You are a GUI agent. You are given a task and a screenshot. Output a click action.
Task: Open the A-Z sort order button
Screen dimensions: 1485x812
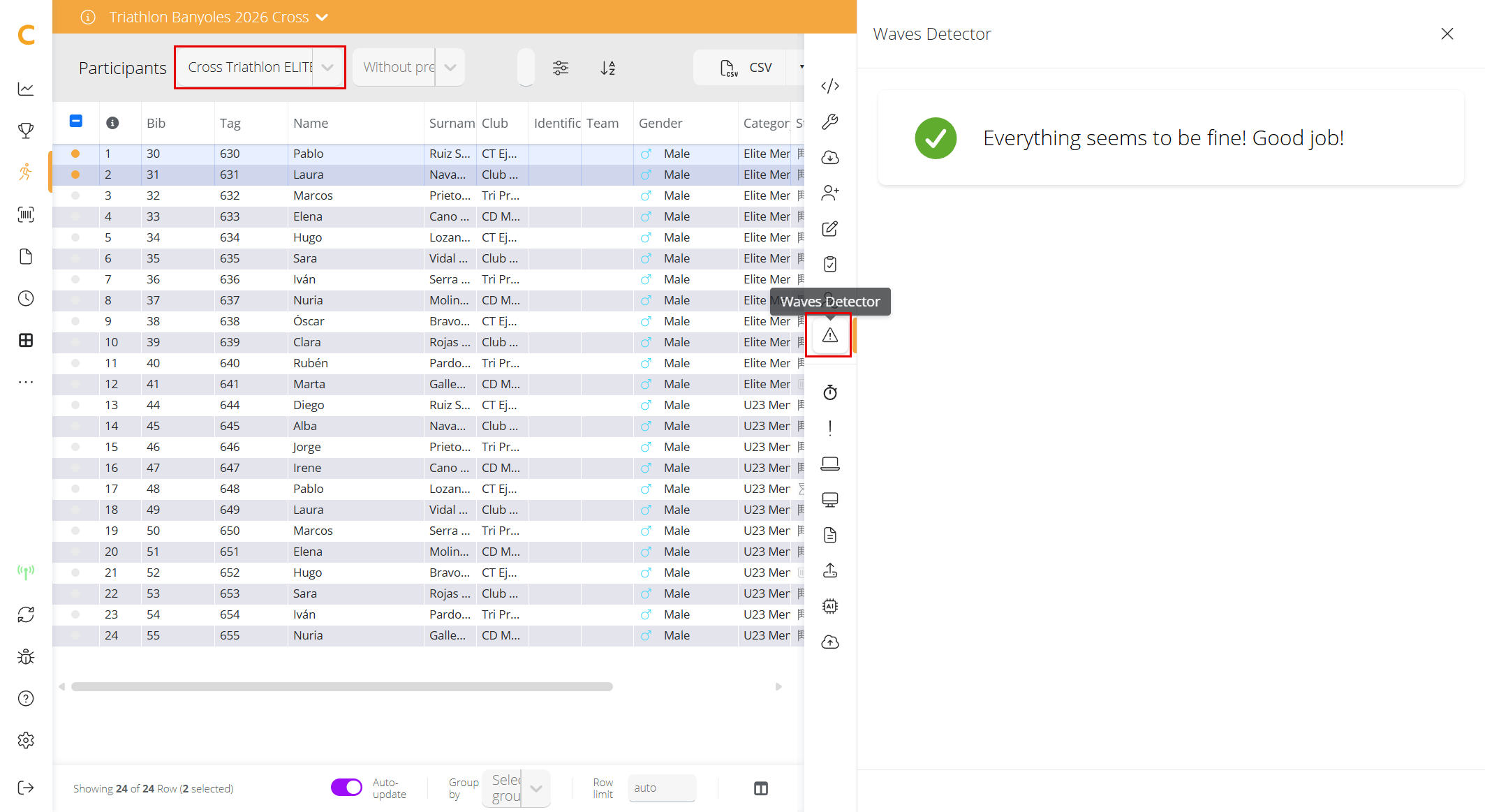point(608,68)
